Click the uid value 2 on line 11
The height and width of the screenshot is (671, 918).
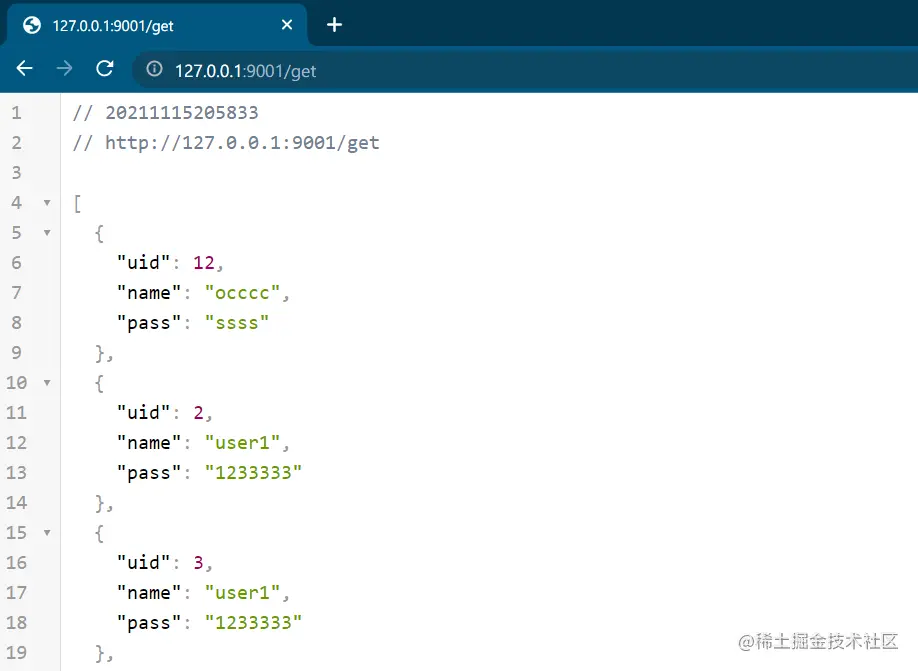(198, 413)
